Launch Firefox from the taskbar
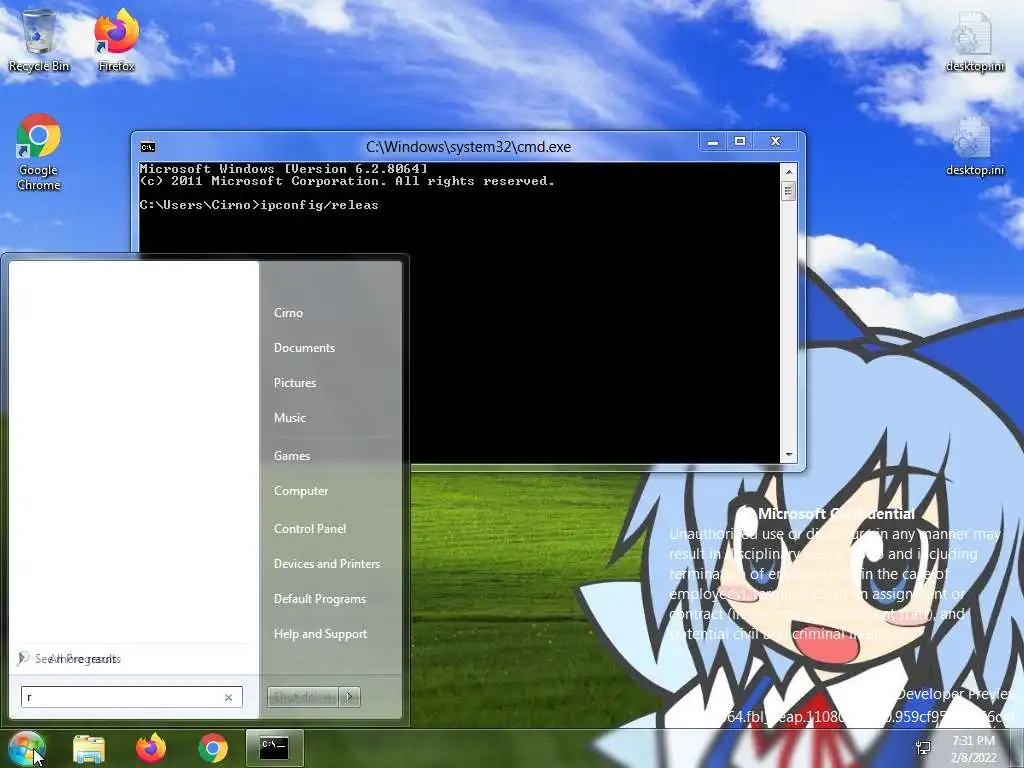This screenshot has height=768, width=1024. click(151, 748)
